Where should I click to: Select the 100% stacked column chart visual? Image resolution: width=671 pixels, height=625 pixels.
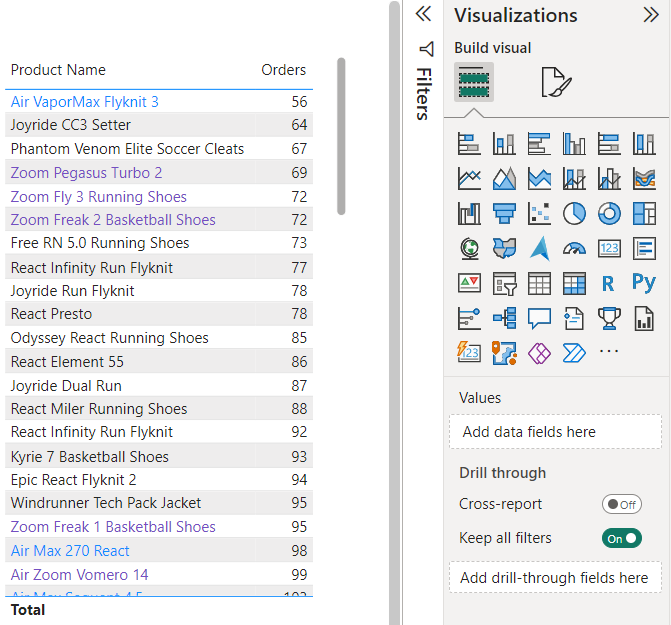click(644, 143)
